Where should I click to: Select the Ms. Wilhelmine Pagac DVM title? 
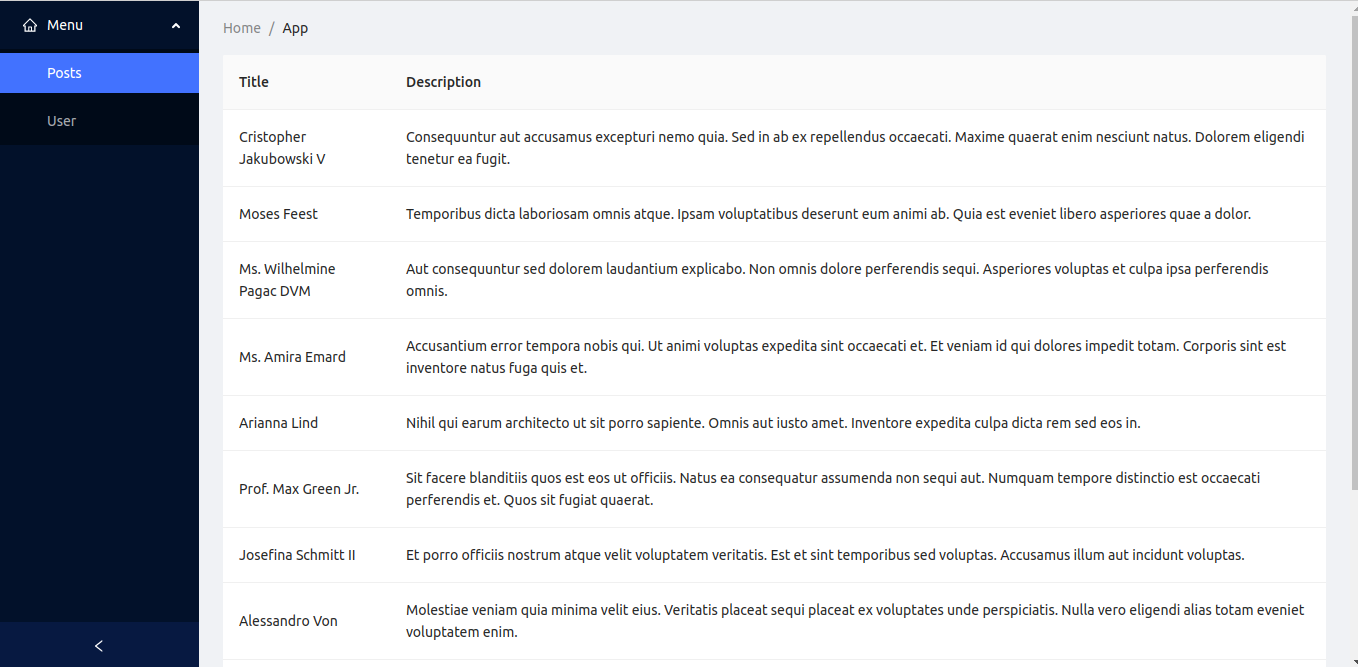pos(287,280)
